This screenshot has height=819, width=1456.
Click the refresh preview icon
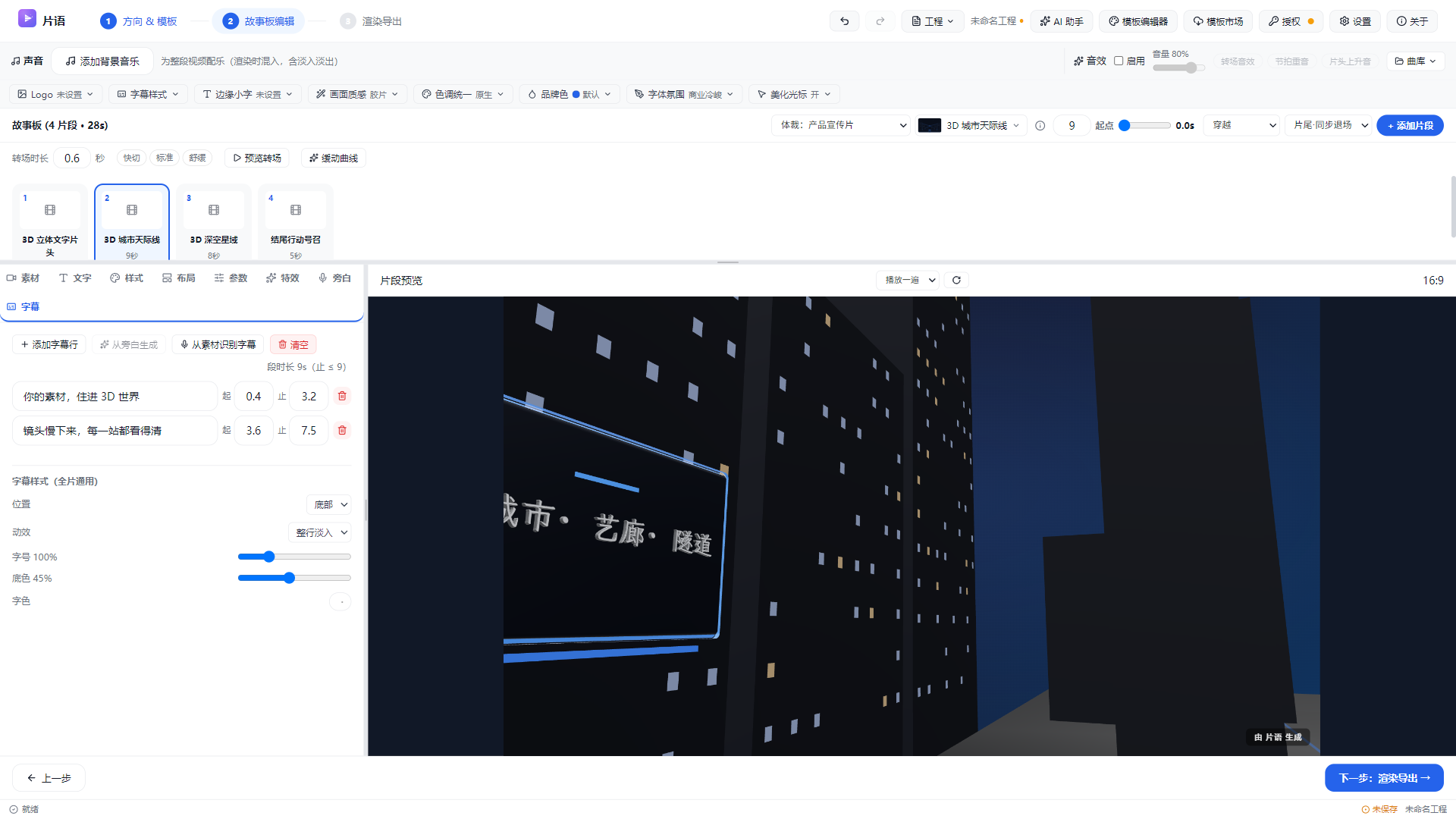point(956,280)
